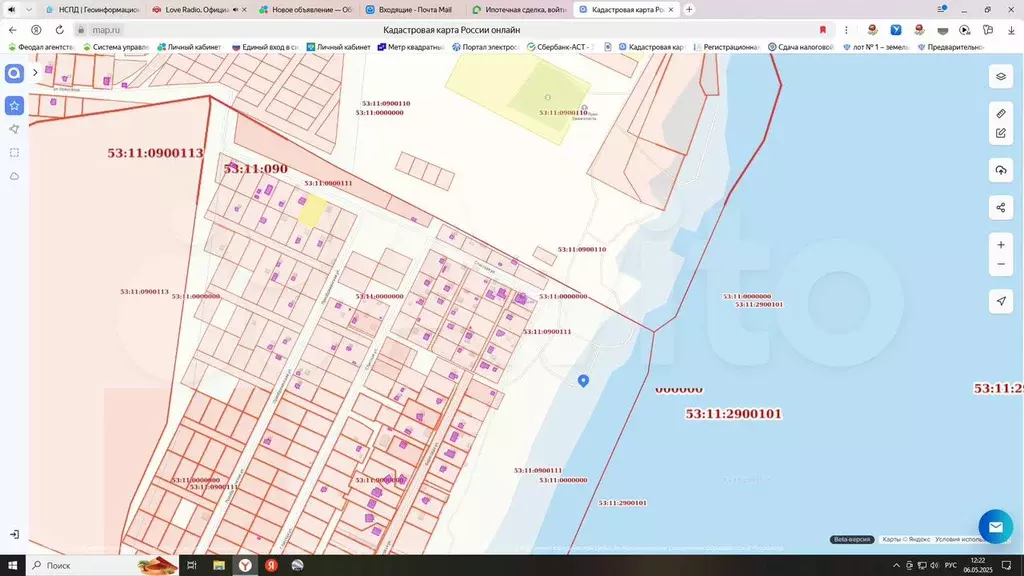
Task: Open the taskbar clock and date
Action: [978, 566]
